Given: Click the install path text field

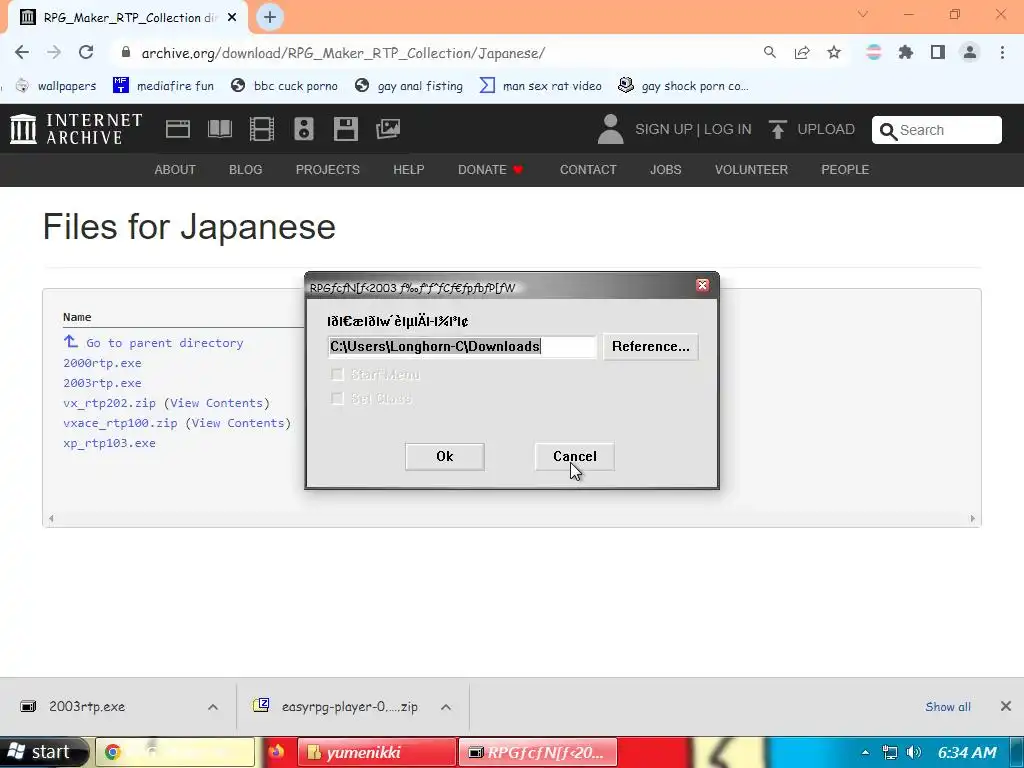Looking at the screenshot, I should tap(462, 347).
